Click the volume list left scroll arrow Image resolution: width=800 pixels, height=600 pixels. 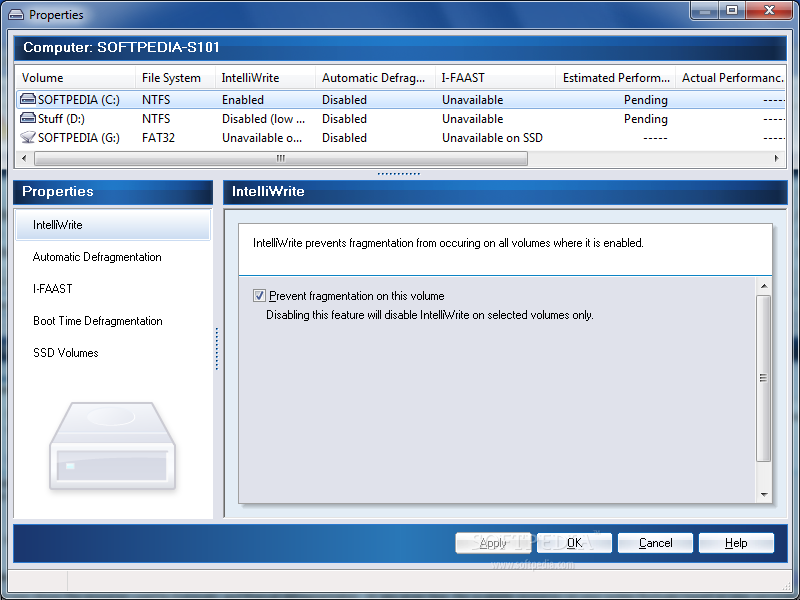click(24, 158)
